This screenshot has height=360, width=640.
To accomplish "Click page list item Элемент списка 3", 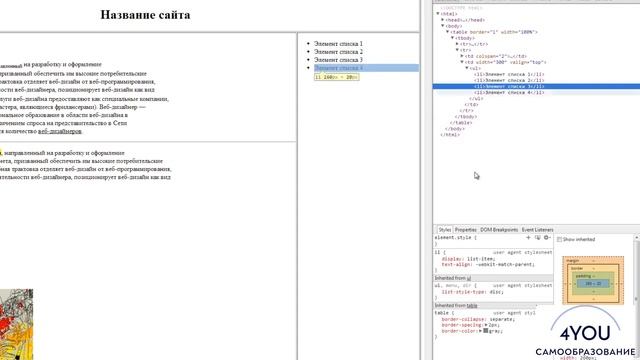I will click(338, 60).
